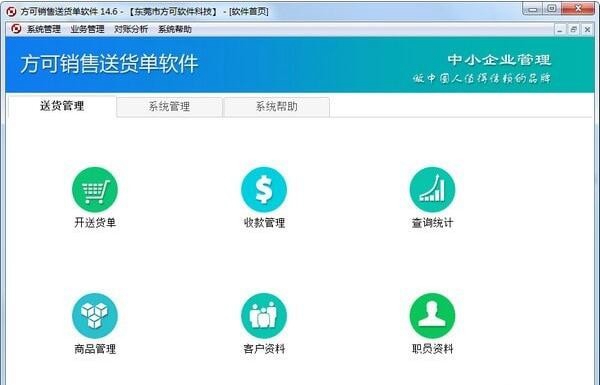The width and height of the screenshot is (600, 385).
Task: Open the 客户资料 people icon
Action: [x=264, y=316]
